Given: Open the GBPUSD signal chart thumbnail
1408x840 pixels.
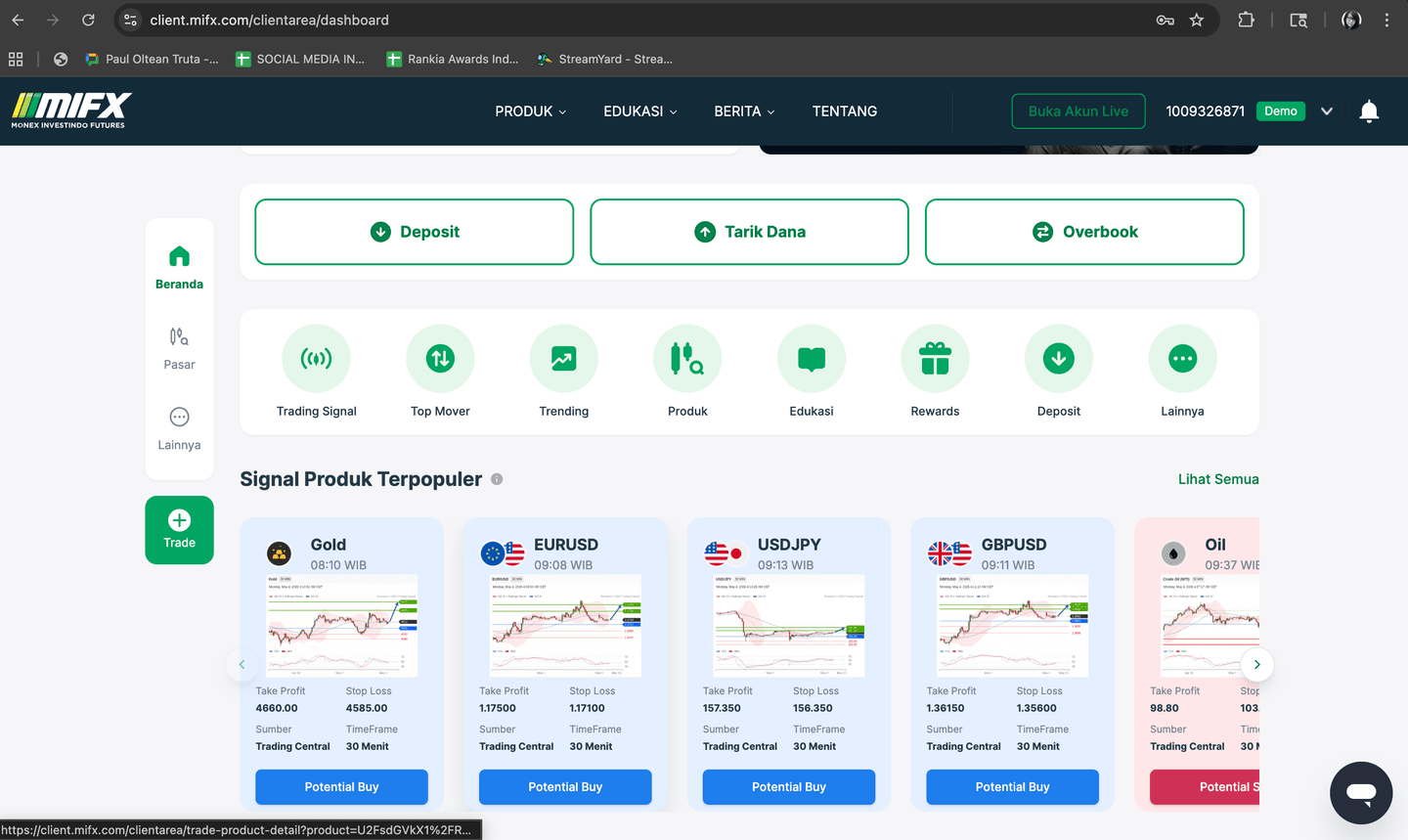Looking at the screenshot, I should (1013, 626).
